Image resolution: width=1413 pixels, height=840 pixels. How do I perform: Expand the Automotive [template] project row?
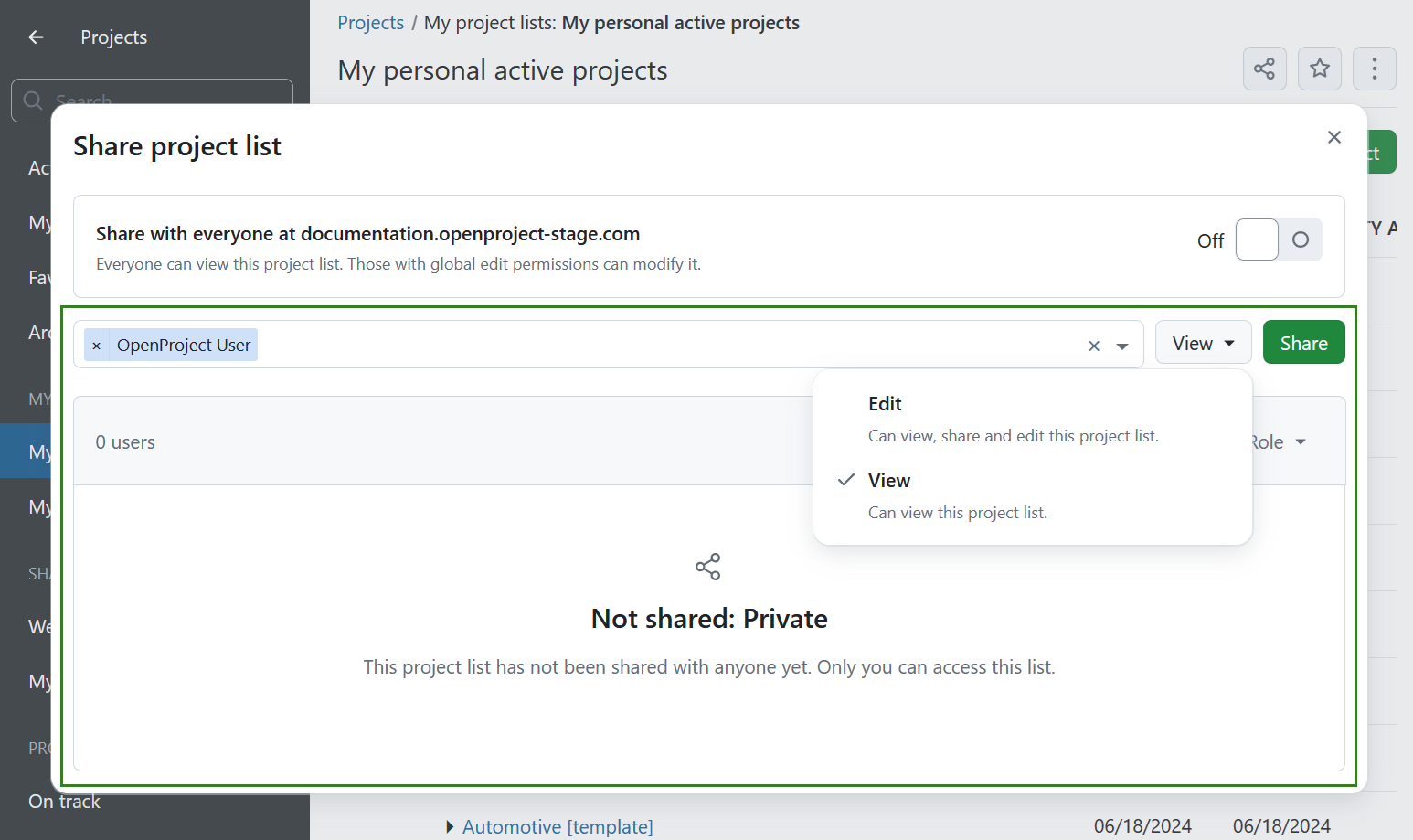pyautogui.click(x=449, y=826)
